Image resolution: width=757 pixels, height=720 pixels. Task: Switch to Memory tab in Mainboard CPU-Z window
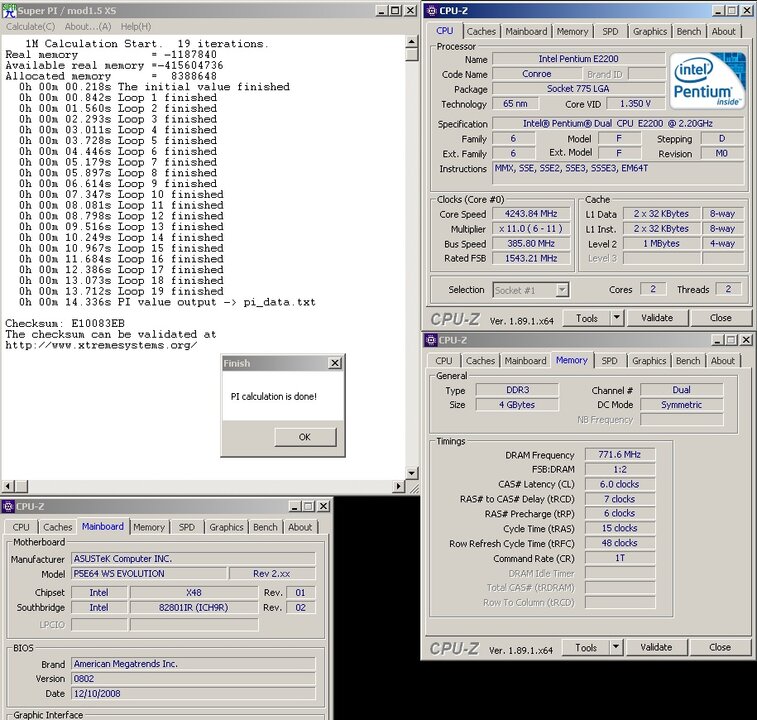pos(149,527)
